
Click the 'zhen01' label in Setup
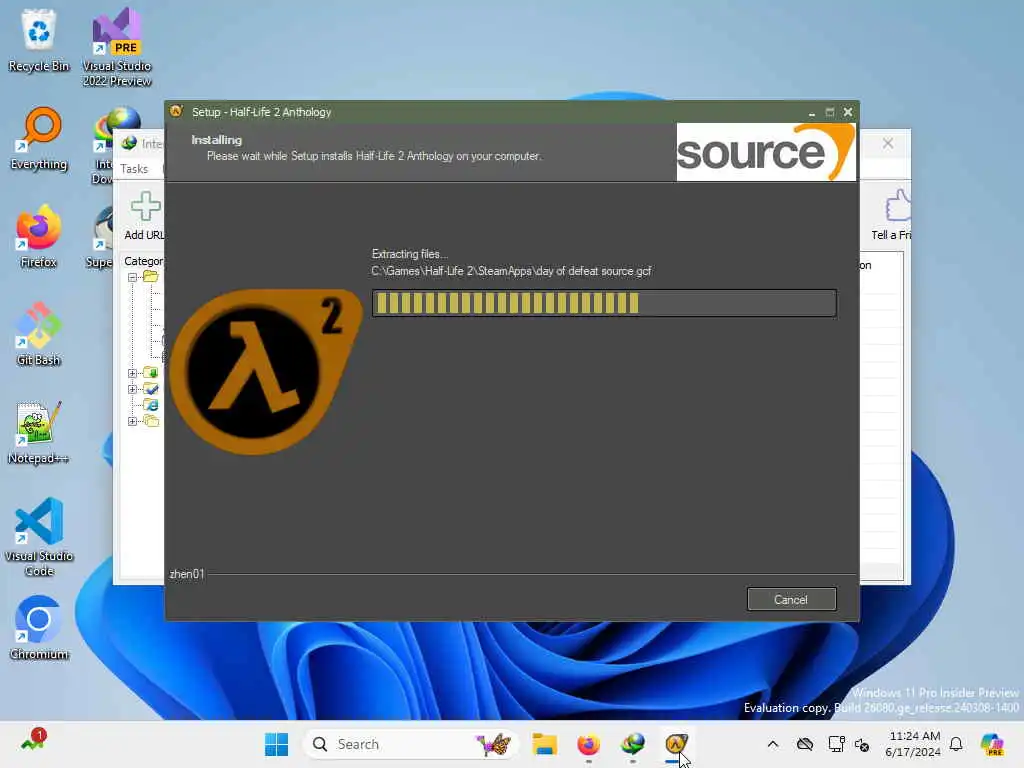(187, 573)
